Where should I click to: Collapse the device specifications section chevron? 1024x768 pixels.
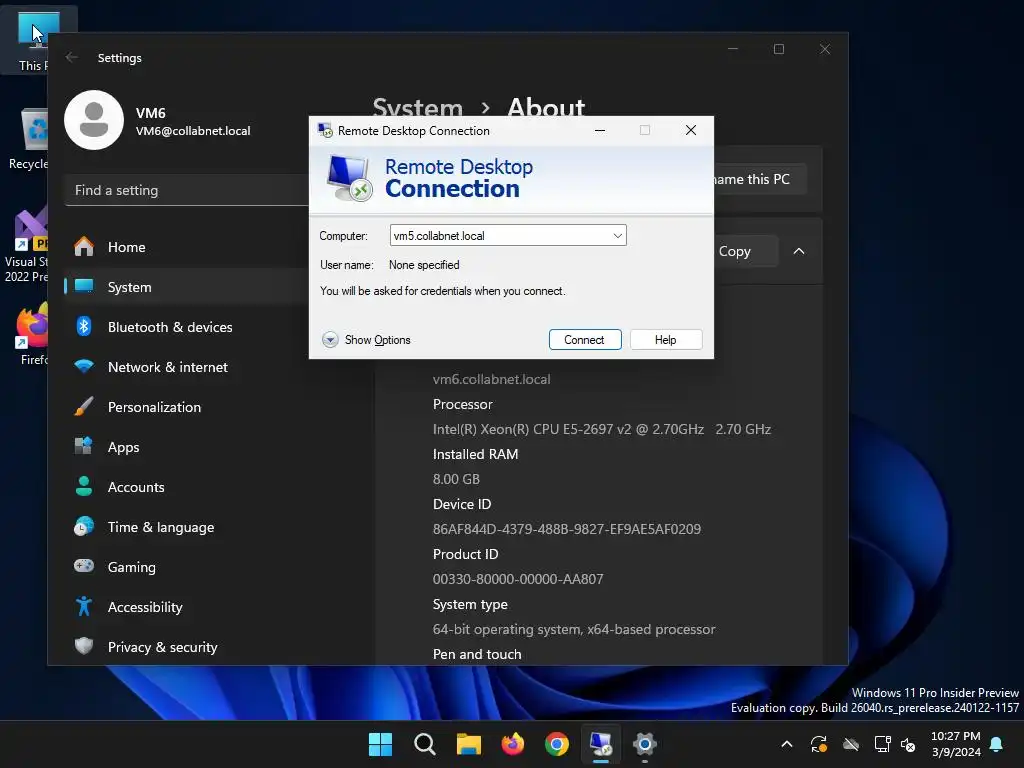[x=799, y=251]
